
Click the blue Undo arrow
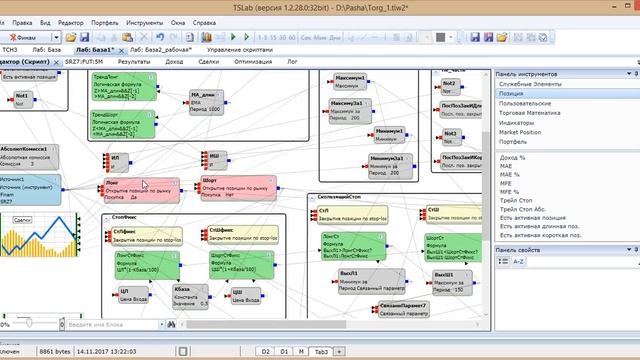tap(160, 38)
